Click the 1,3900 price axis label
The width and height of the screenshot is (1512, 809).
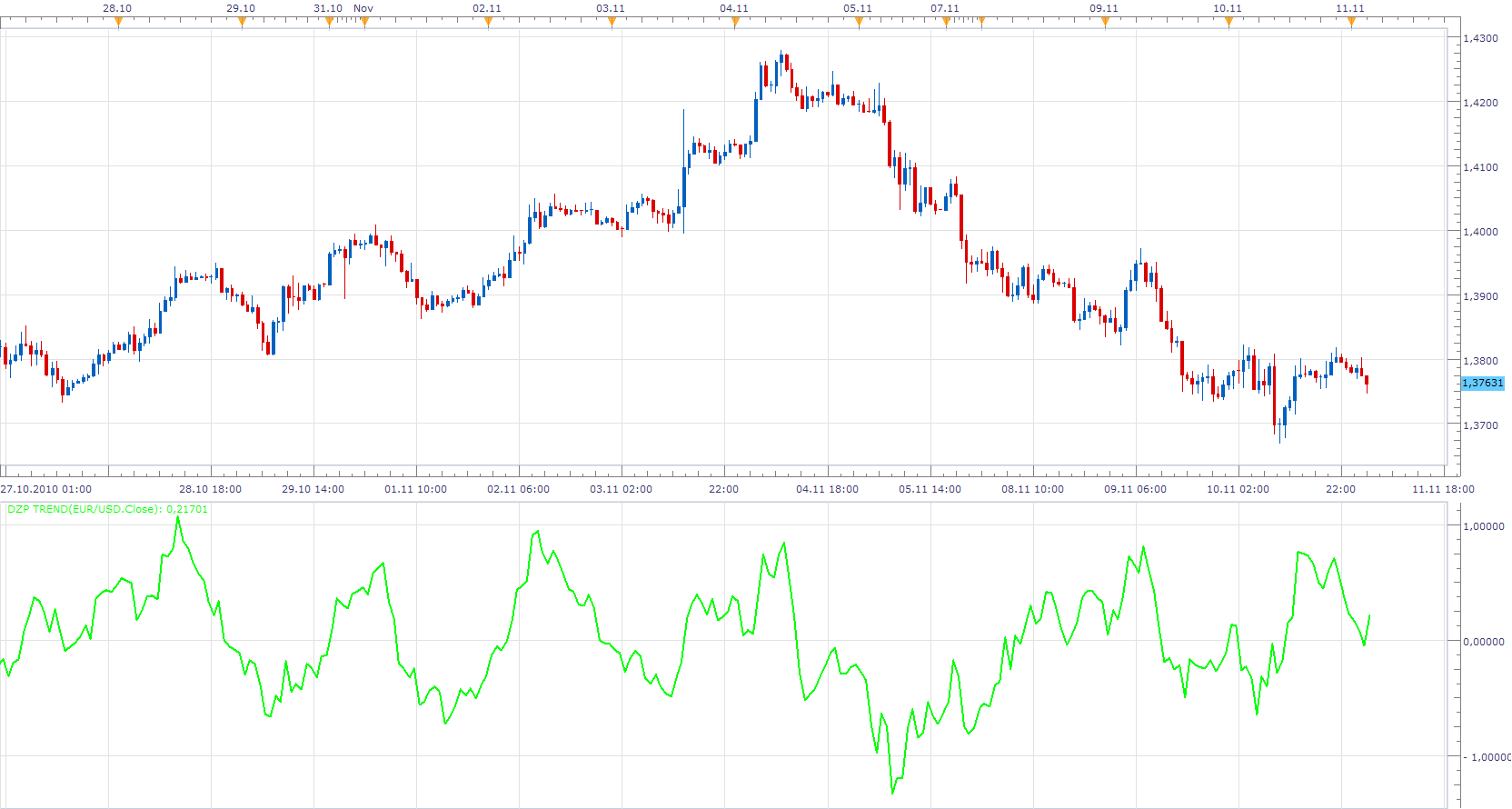(1481, 296)
